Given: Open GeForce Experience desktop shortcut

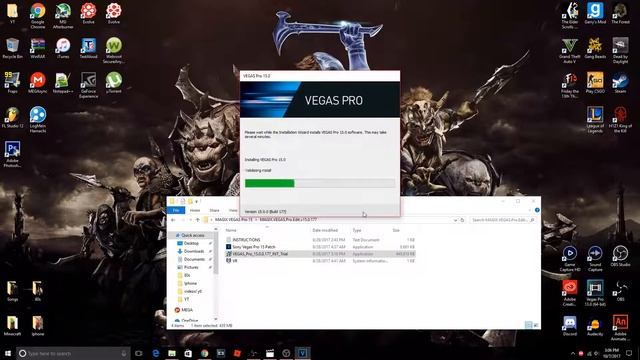Looking at the screenshot, I should point(88,85).
